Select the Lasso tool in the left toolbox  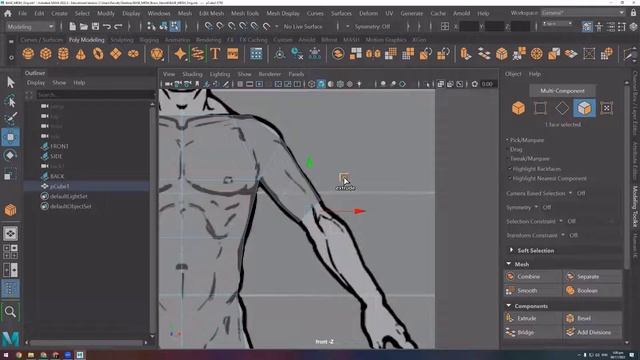(x=10, y=100)
